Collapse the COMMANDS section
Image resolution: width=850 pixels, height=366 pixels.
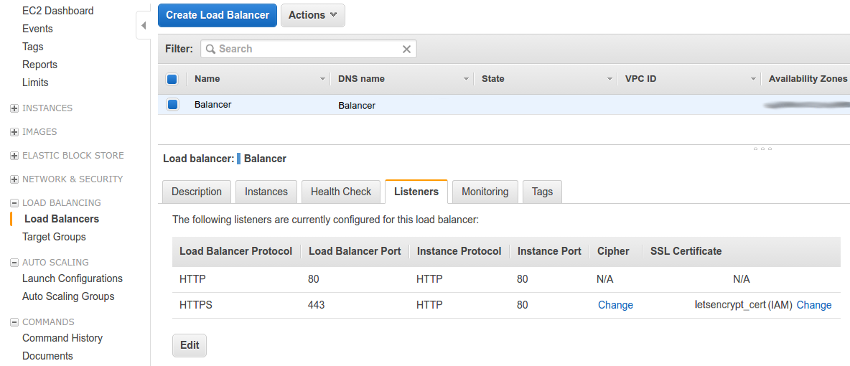[x=14, y=322]
